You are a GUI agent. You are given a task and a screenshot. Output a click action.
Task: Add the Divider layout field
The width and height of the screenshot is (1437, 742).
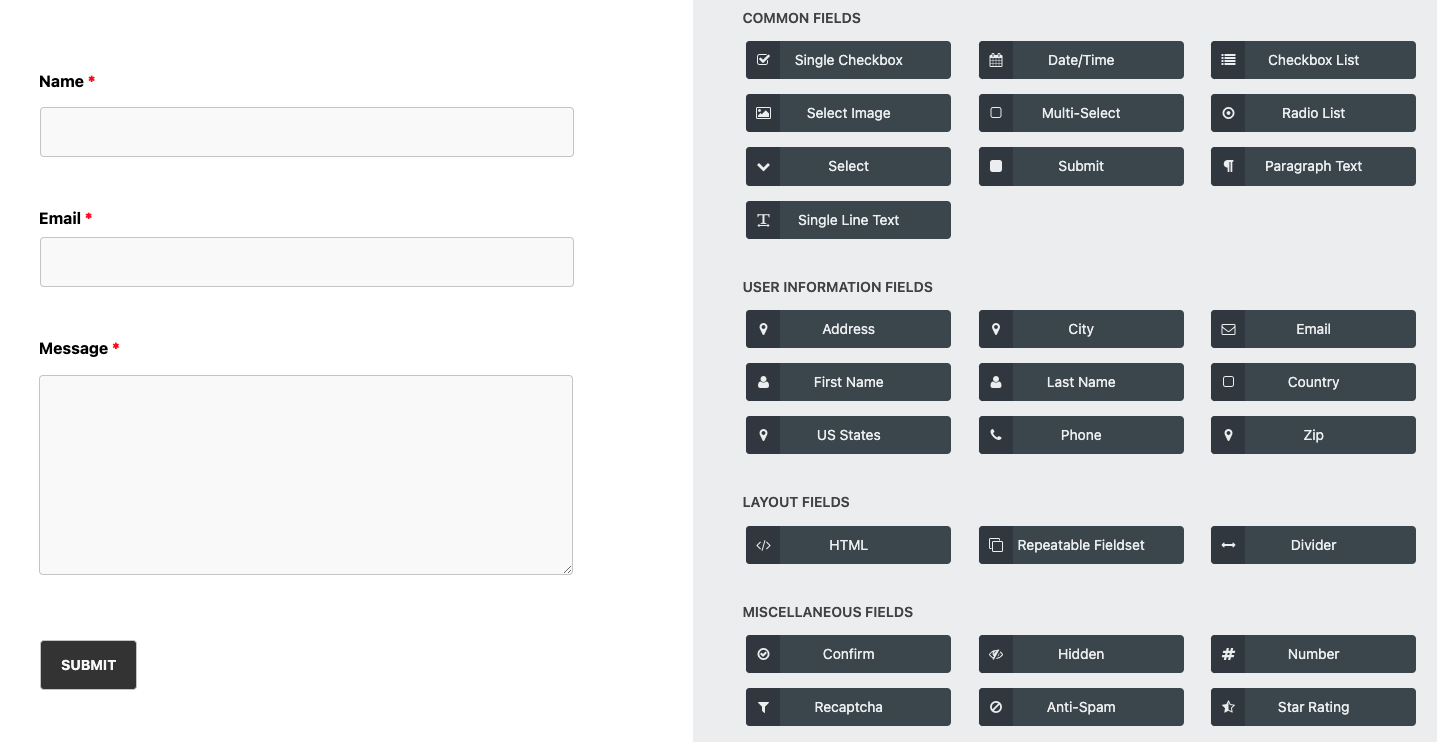pos(1313,545)
